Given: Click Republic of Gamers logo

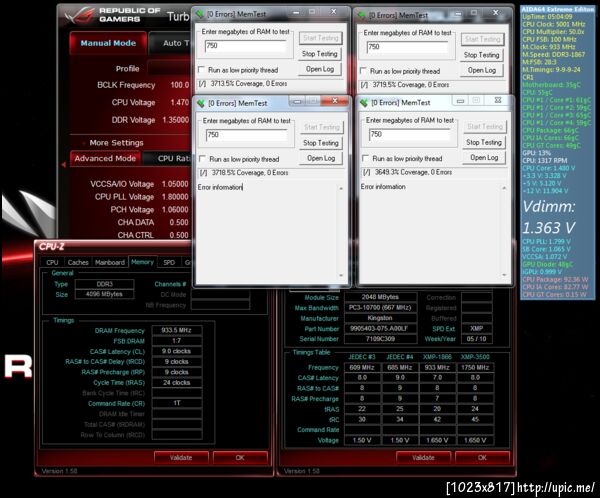Looking at the screenshot, I should 112,15.
